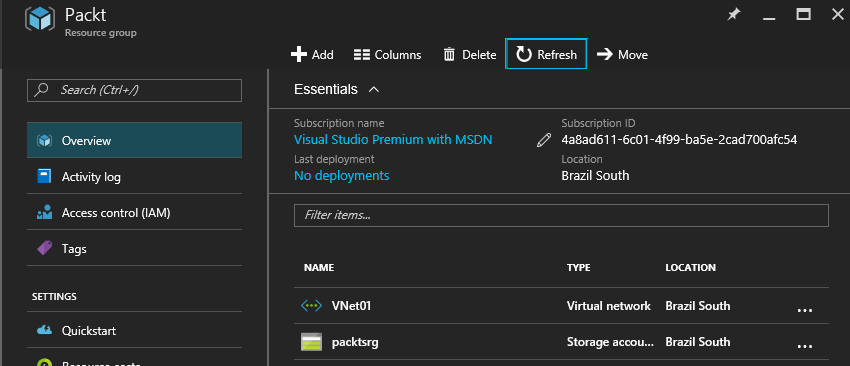The width and height of the screenshot is (850, 366).
Task: Open the Visual Studio Premium with MSDN link
Action: pos(393,139)
